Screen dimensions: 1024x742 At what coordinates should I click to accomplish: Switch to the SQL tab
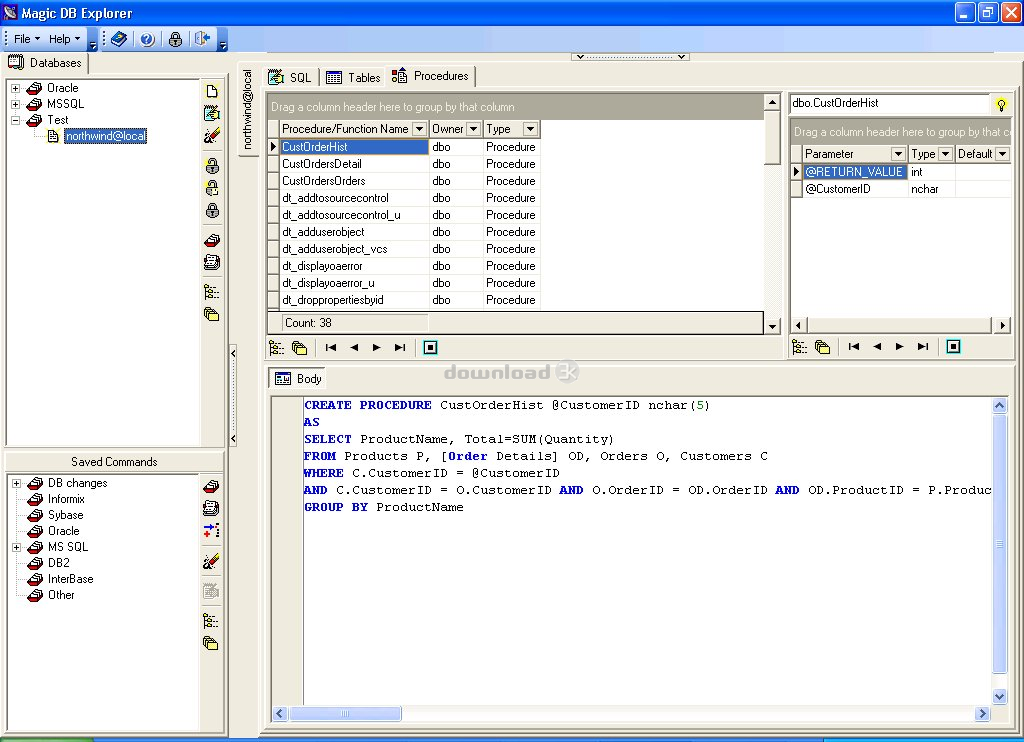pyautogui.click(x=291, y=77)
